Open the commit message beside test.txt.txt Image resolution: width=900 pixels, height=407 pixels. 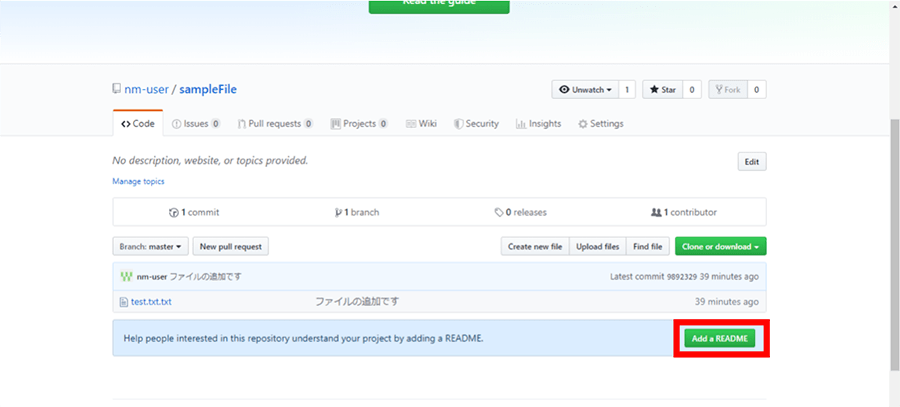pos(357,301)
